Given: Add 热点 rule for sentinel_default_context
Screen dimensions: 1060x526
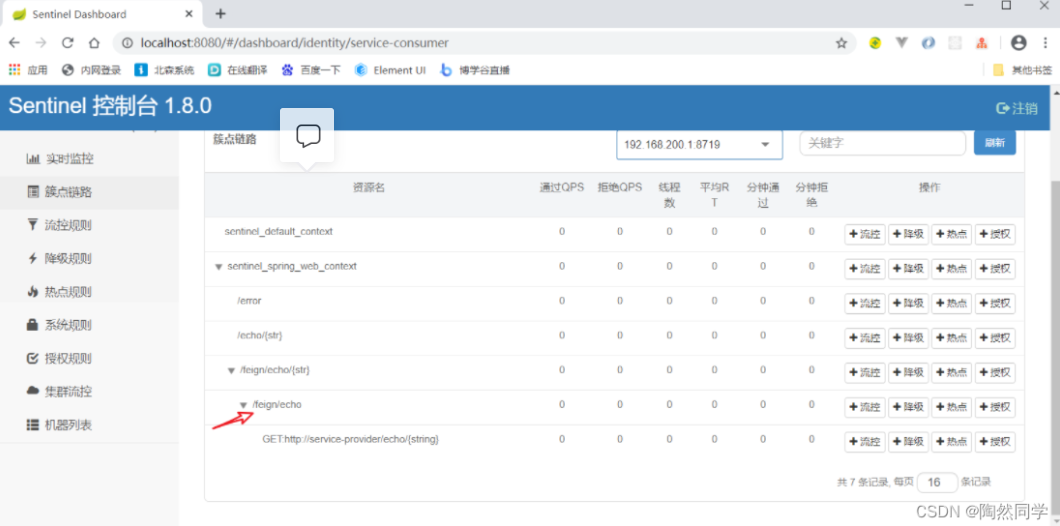Looking at the screenshot, I should tap(952, 235).
